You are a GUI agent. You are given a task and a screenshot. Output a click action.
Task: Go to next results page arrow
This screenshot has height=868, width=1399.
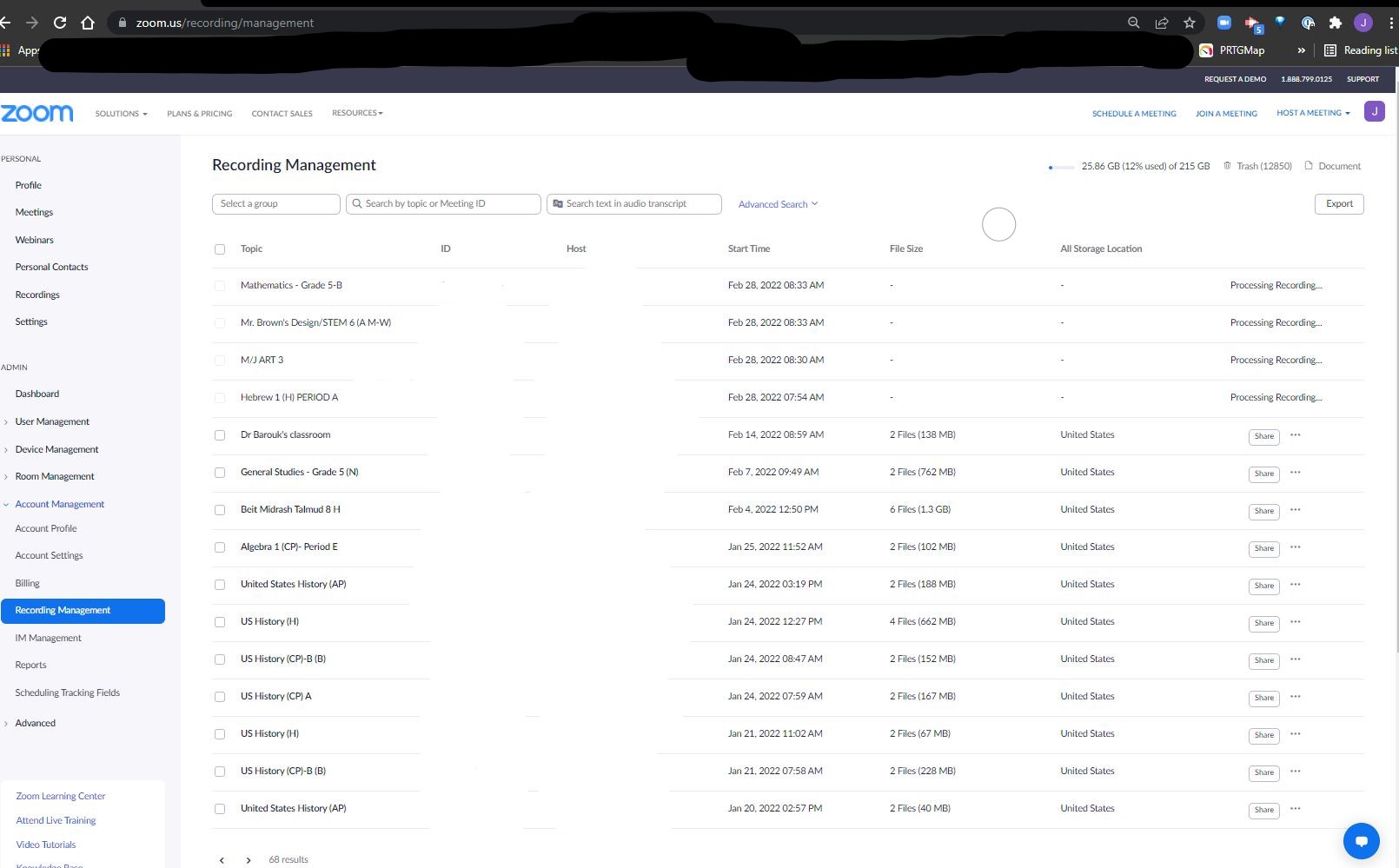pos(249,860)
